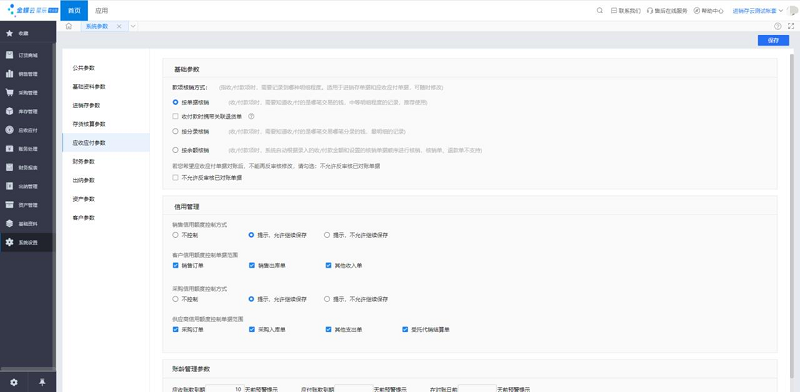
Task: Uncheck 销售出库单 checkbox
Action: point(252,265)
